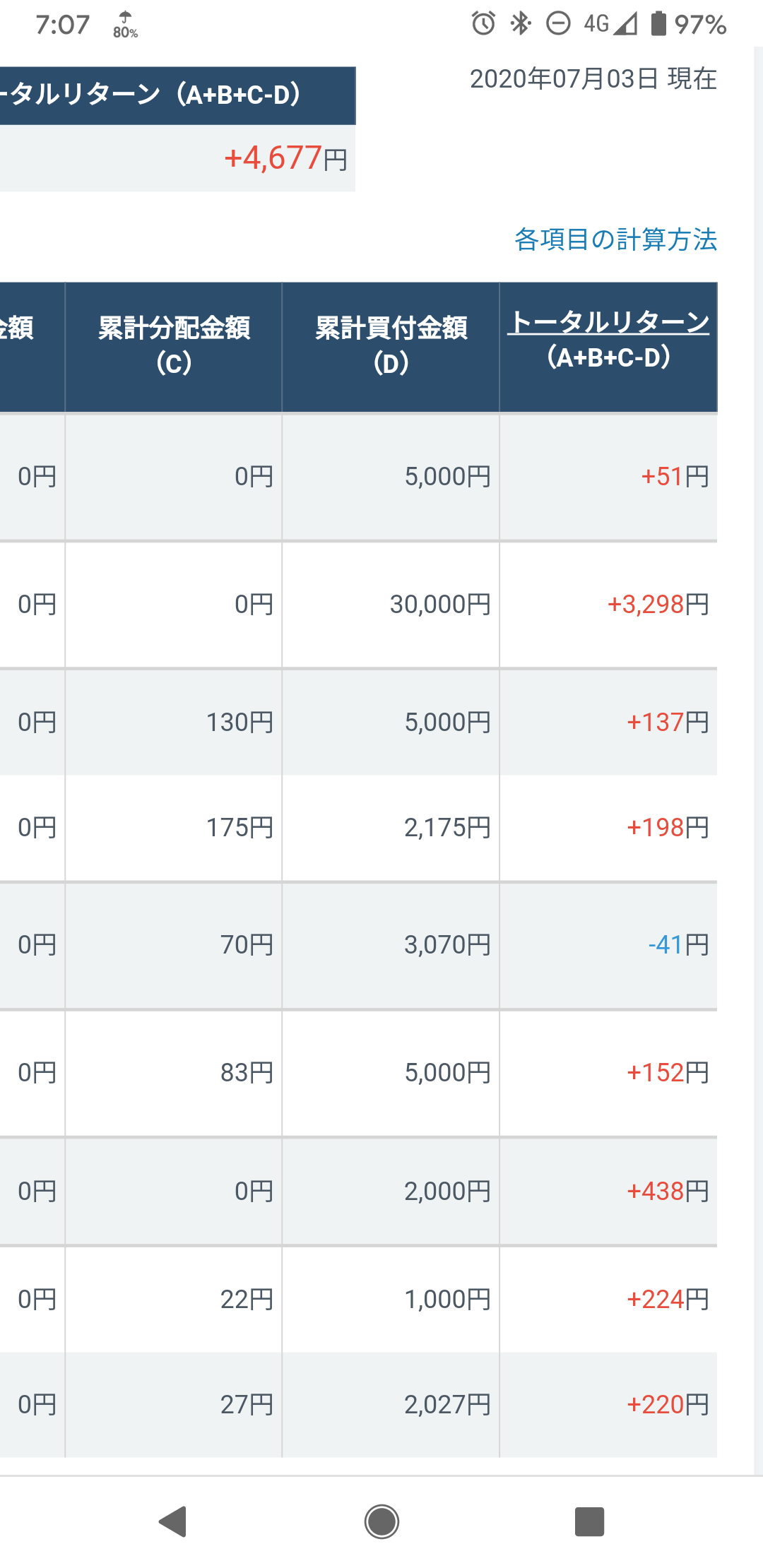Tap the do-not-disturb status icon

(558, 23)
